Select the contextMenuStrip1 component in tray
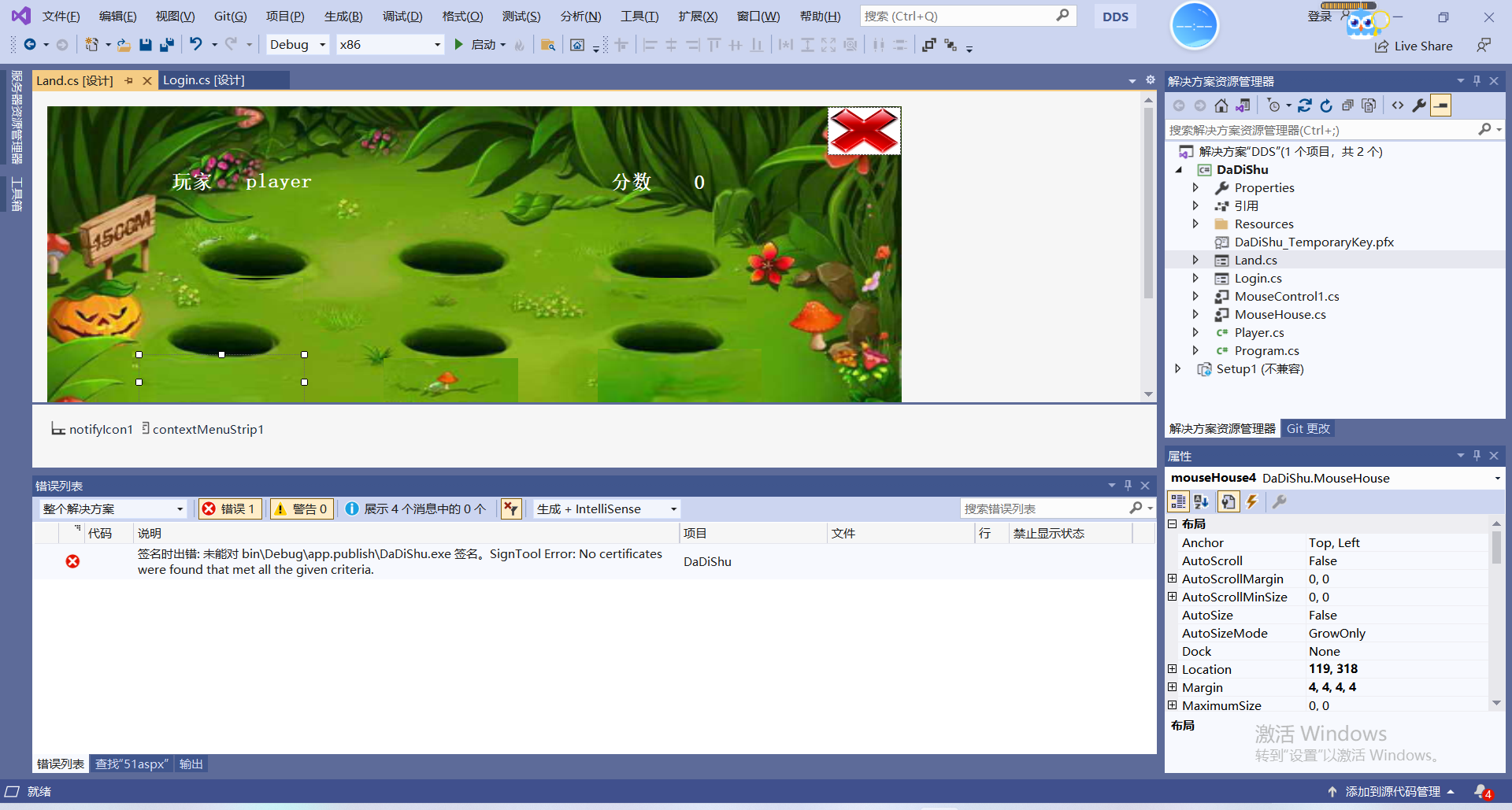1512x810 pixels. pyautogui.click(x=202, y=429)
